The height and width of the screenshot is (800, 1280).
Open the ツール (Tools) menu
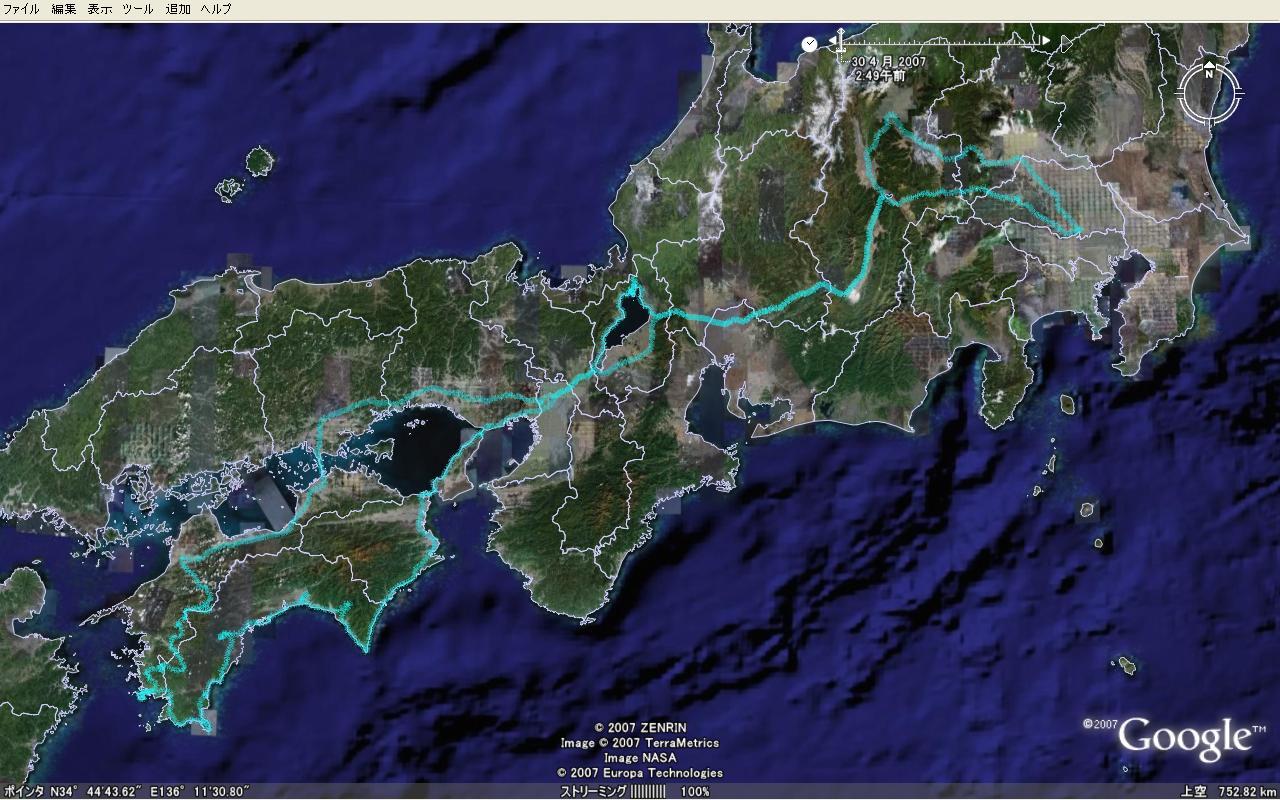[137, 9]
